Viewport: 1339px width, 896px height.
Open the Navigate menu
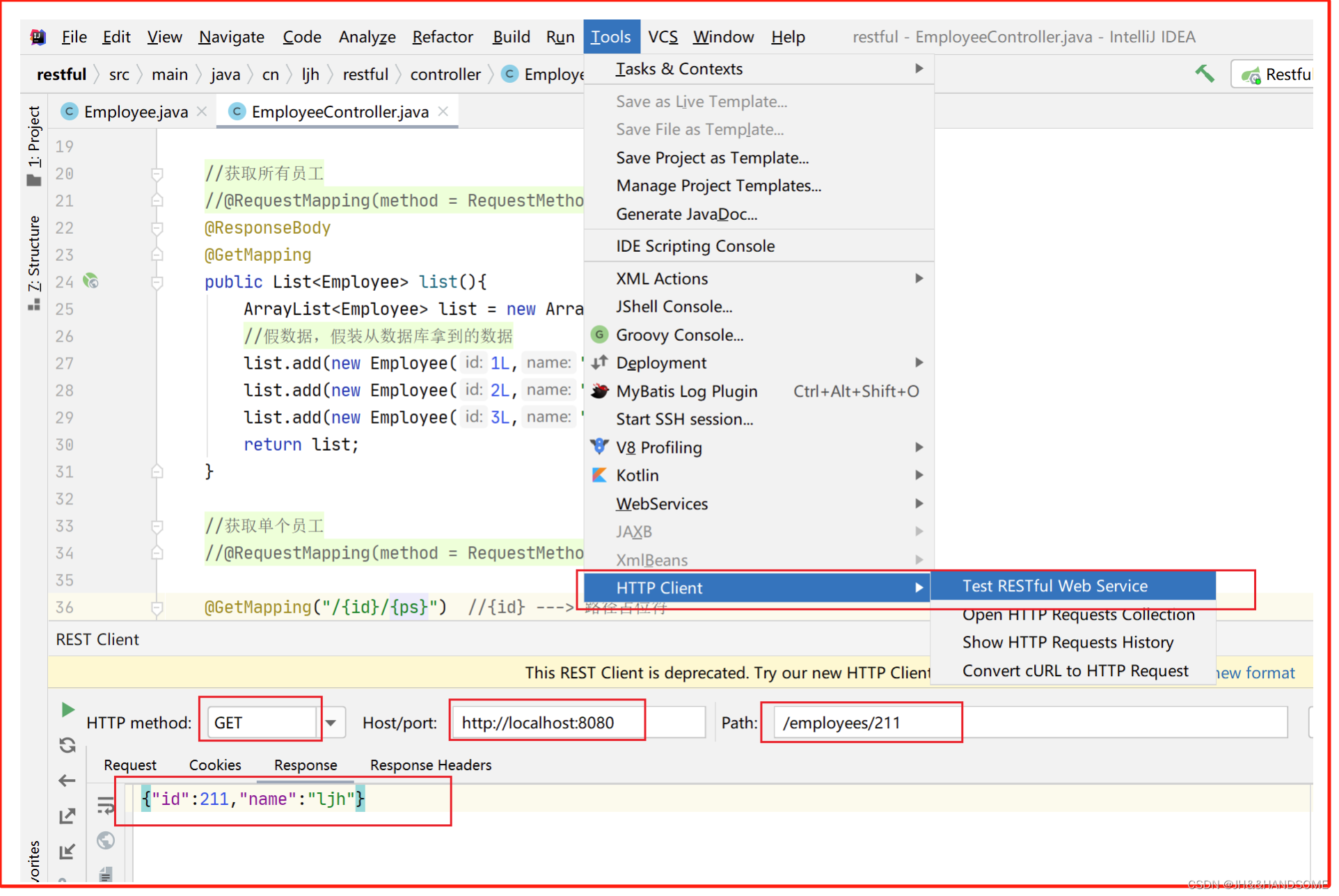coord(231,37)
